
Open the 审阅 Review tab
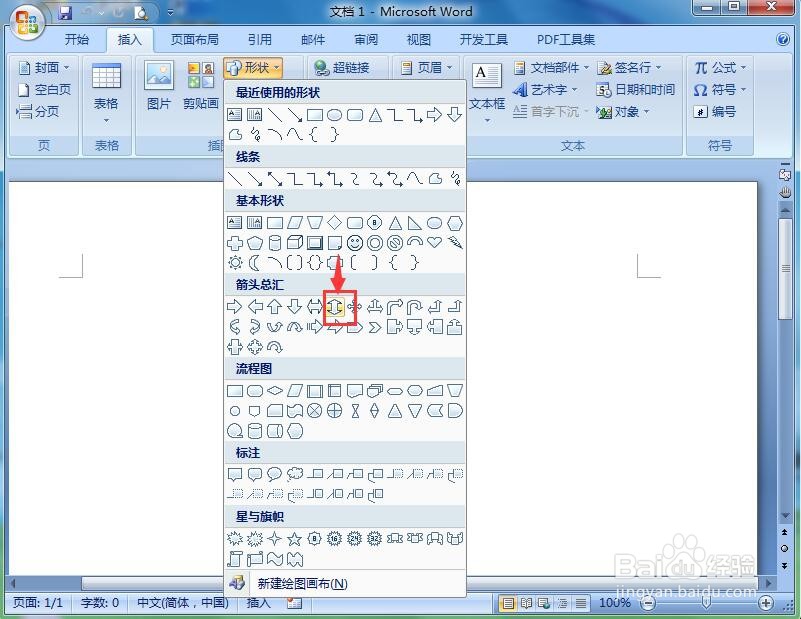(366, 40)
